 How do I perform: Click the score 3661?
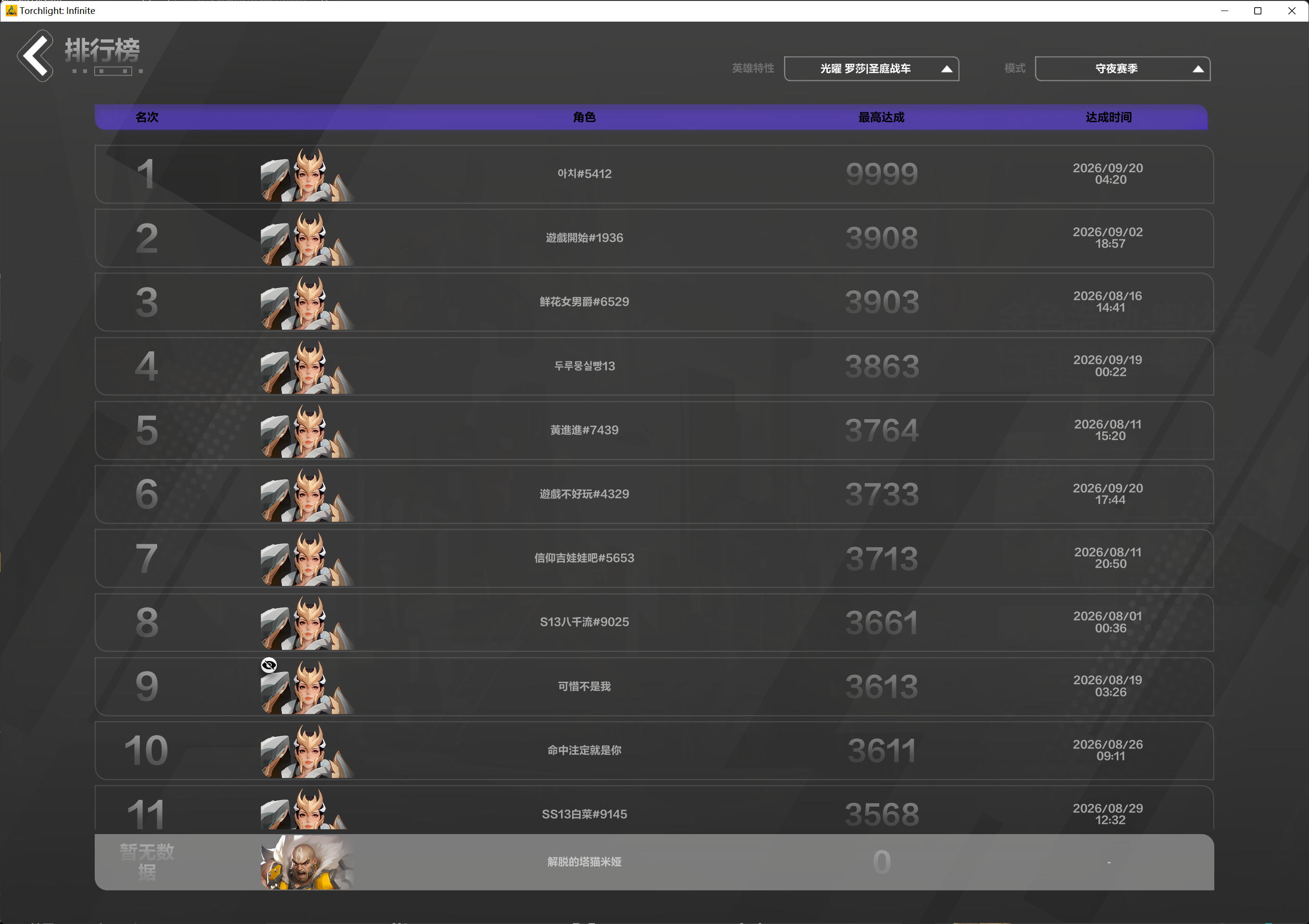point(882,623)
